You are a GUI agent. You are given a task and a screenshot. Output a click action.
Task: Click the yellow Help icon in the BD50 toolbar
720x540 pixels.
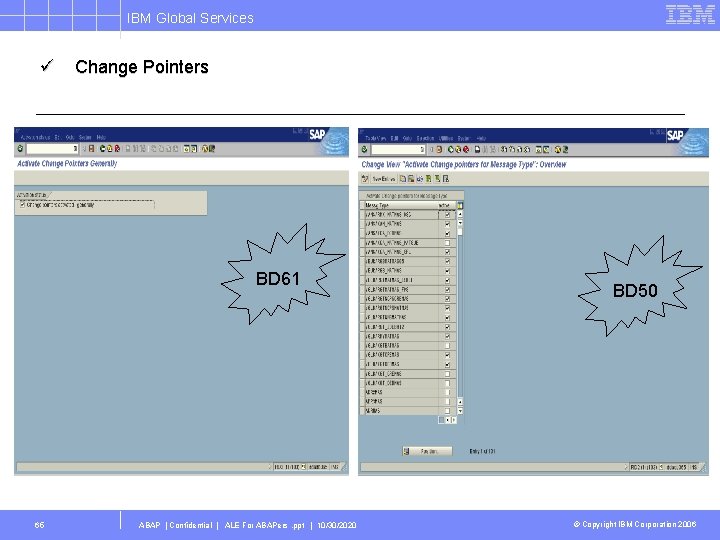coord(557,149)
